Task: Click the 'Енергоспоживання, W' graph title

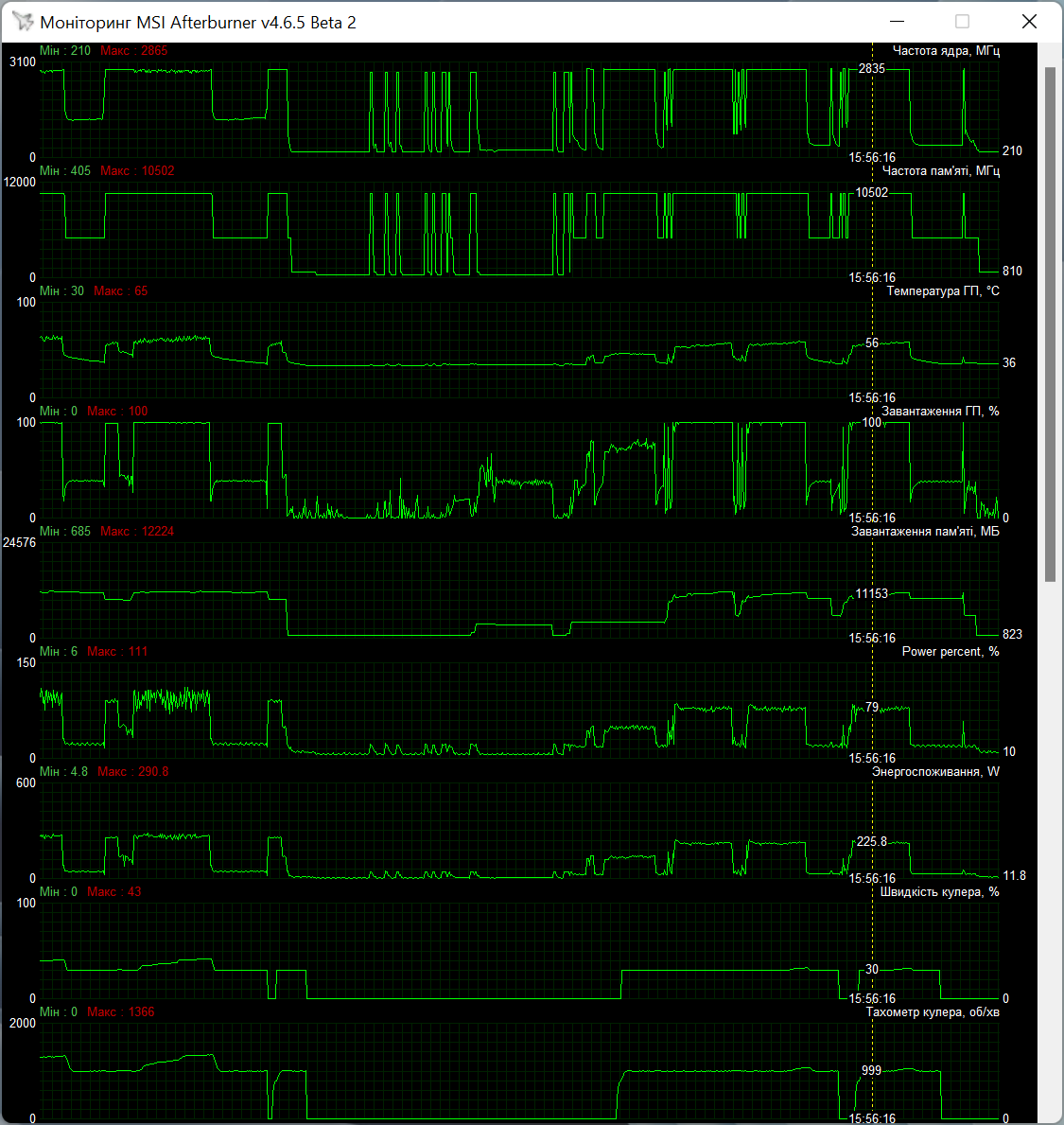Action: pyautogui.click(x=935, y=772)
